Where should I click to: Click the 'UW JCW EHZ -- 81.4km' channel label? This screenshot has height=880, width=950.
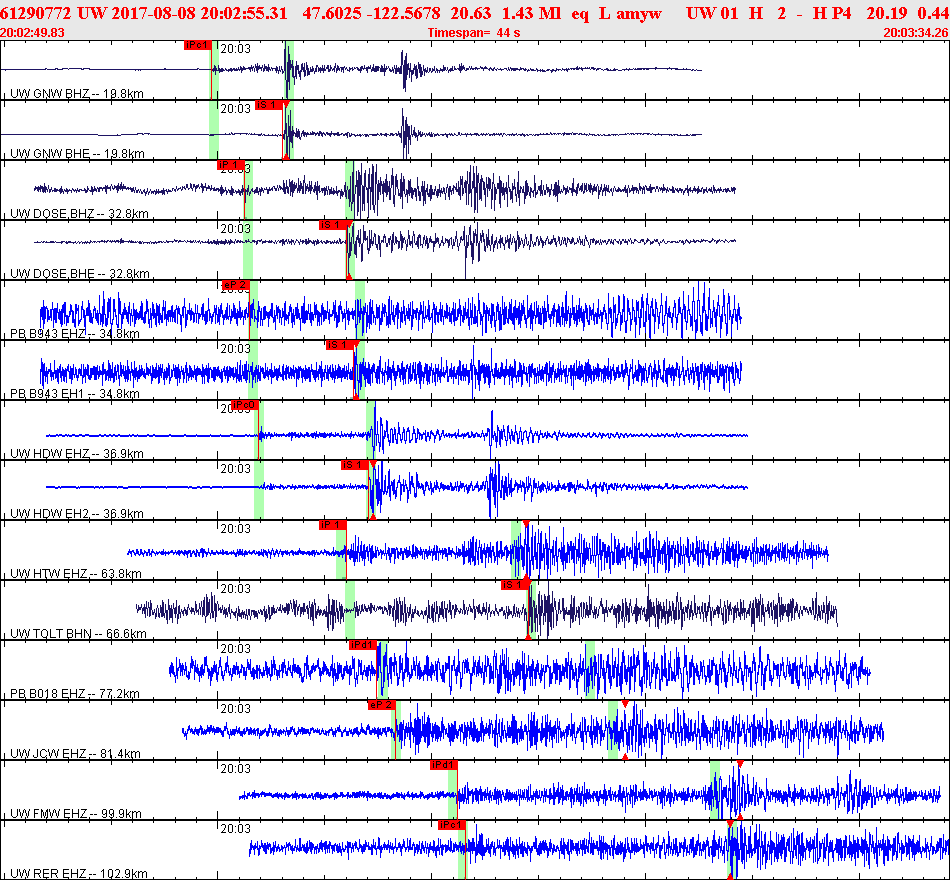point(75,753)
